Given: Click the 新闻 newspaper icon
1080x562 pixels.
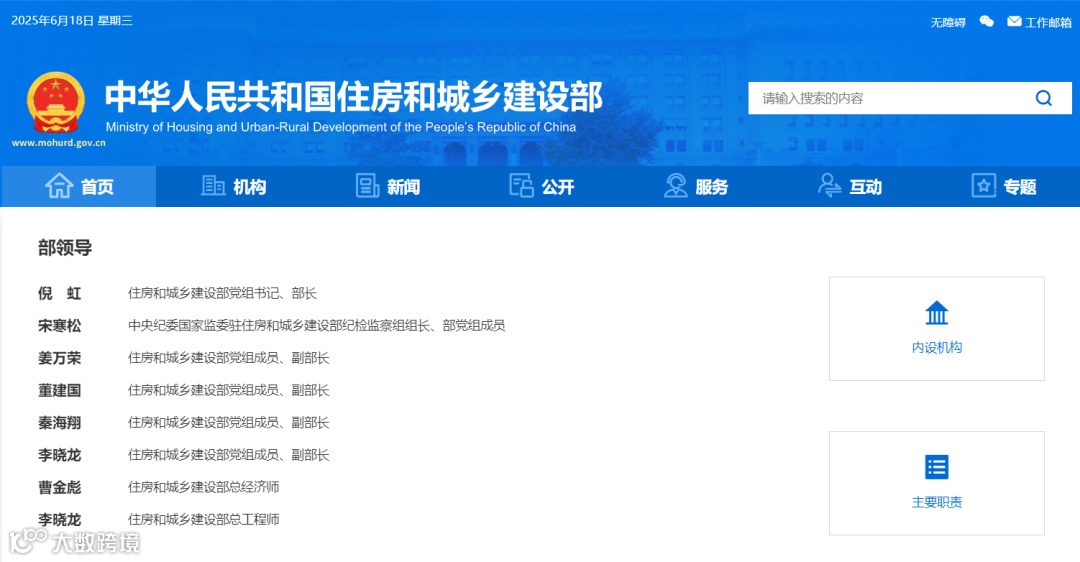Looking at the screenshot, I should (367, 186).
